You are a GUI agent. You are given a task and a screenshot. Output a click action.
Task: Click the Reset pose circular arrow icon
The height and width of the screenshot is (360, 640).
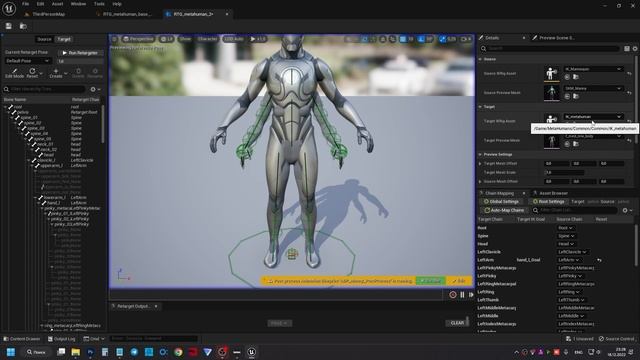(32, 71)
